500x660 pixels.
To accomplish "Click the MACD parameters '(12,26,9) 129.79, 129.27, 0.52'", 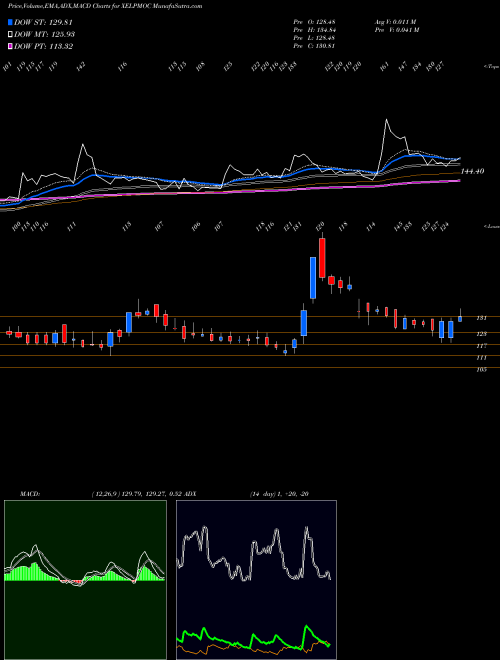I will click(136, 494).
